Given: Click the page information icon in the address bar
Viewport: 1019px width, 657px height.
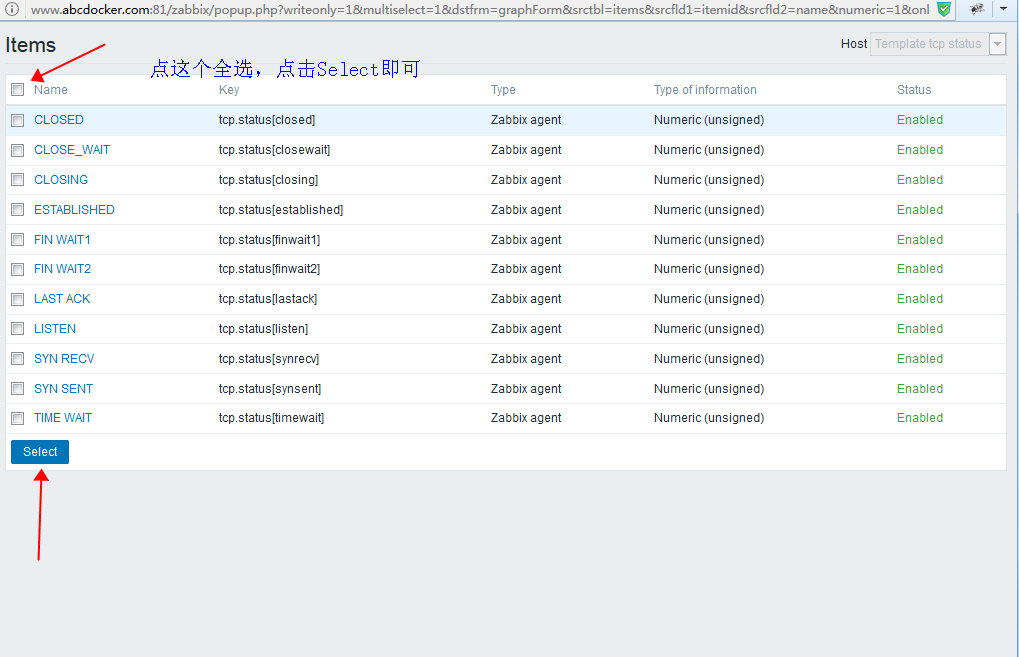Looking at the screenshot, I should pos(10,8).
